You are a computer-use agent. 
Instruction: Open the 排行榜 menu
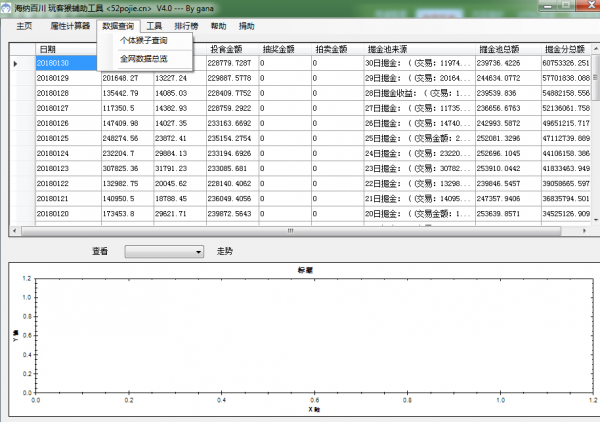(x=187, y=26)
